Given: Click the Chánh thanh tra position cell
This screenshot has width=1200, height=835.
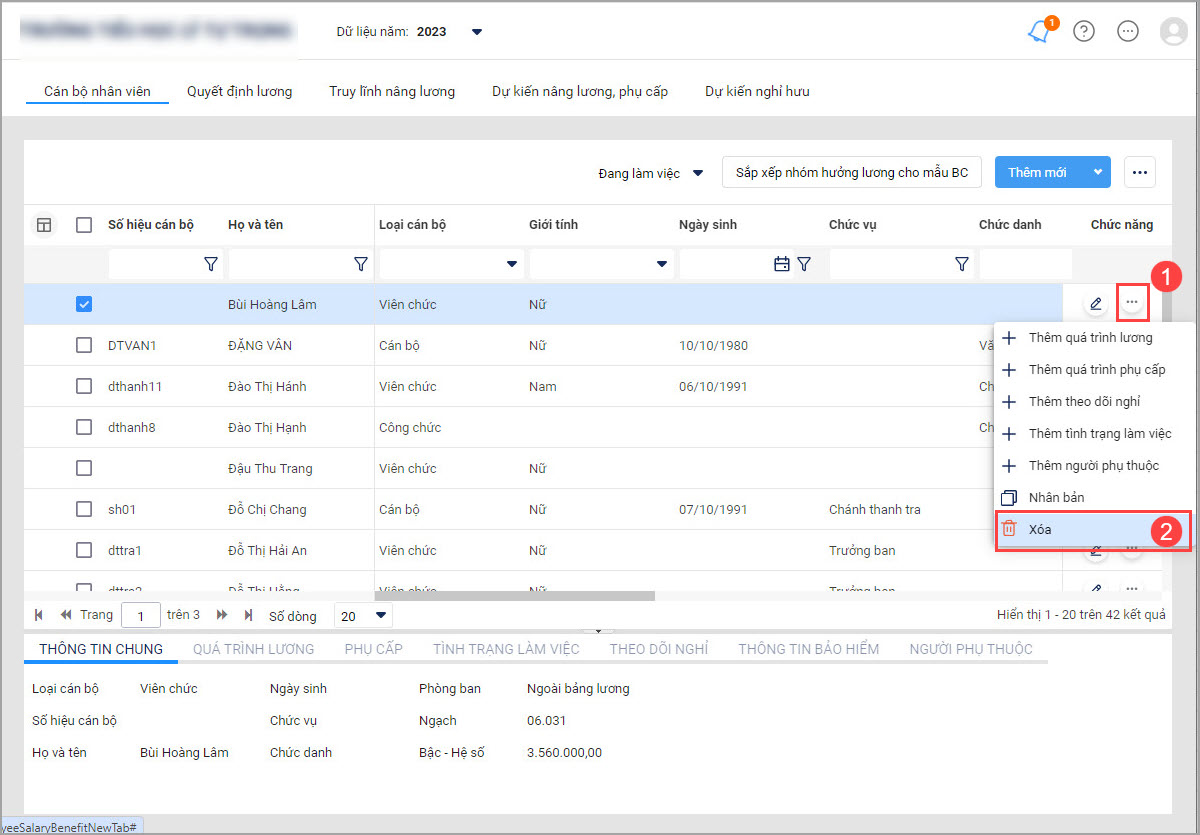Looking at the screenshot, I should pyautogui.click(x=875, y=510).
